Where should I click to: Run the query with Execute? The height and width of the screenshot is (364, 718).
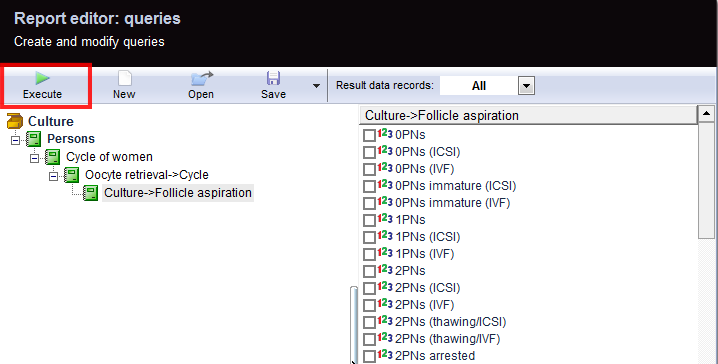pyautogui.click(x=43, y=86)
